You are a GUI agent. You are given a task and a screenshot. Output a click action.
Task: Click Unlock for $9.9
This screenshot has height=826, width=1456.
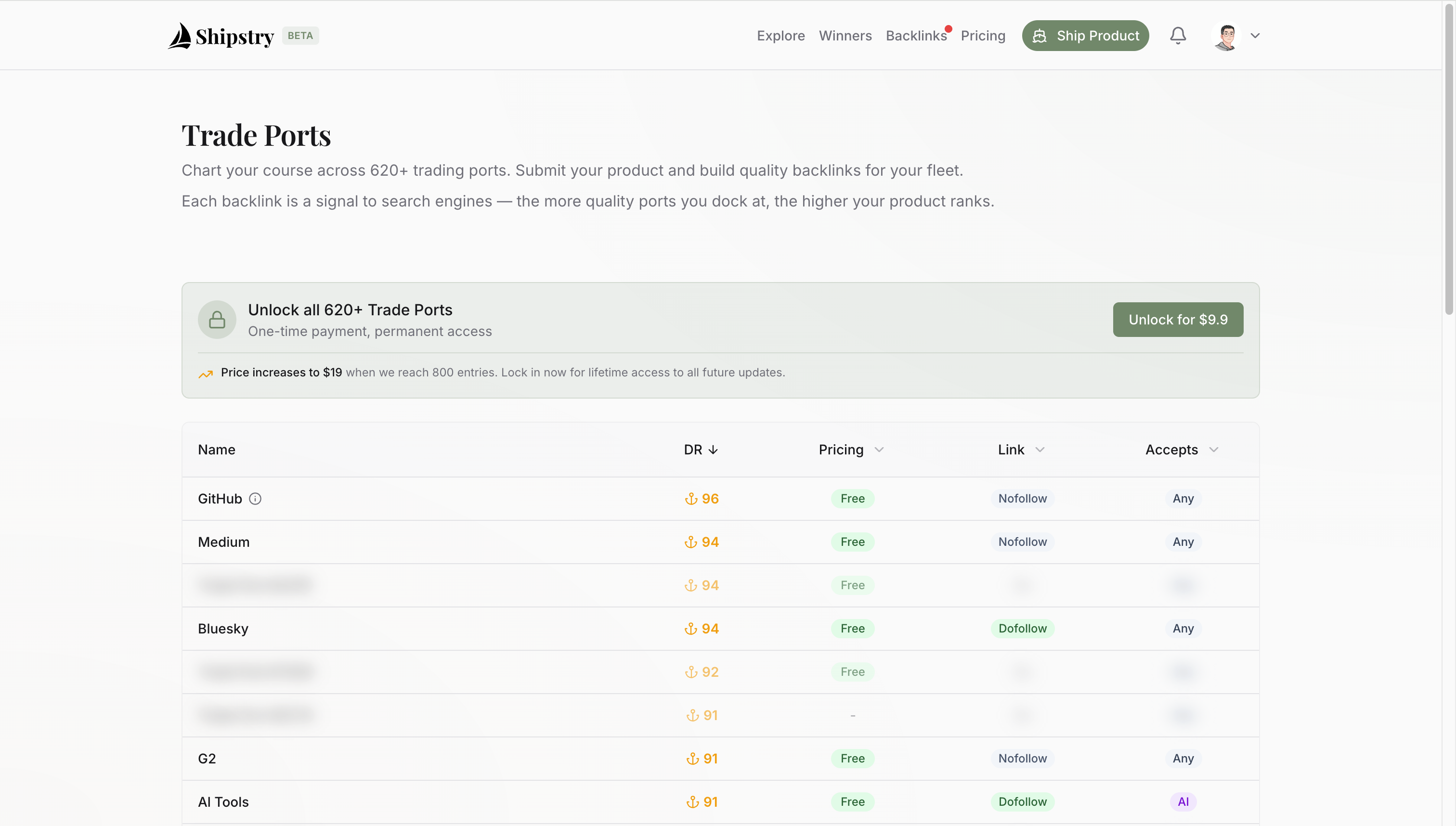coord(1177,319)
